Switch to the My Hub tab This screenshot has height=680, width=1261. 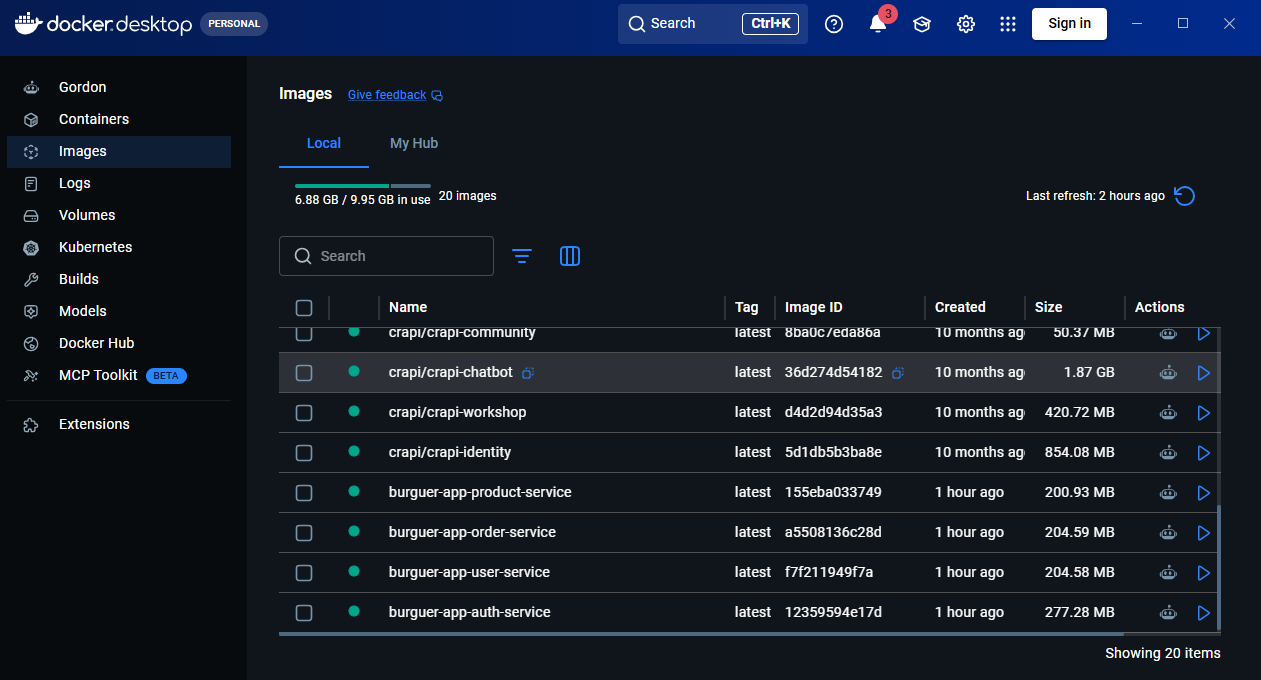414,143
